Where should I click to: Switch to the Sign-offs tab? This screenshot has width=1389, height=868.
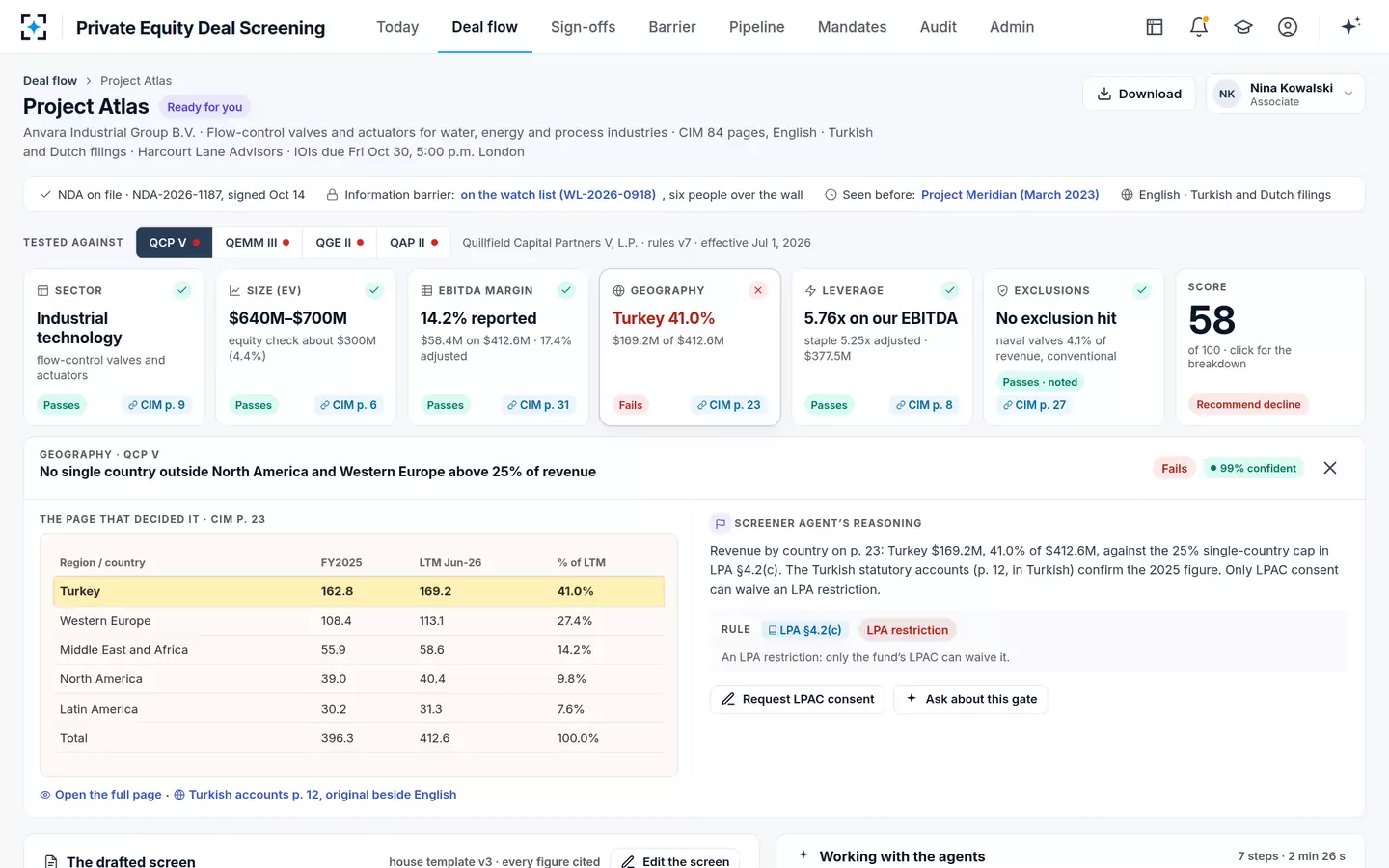(x=583, y=27)
